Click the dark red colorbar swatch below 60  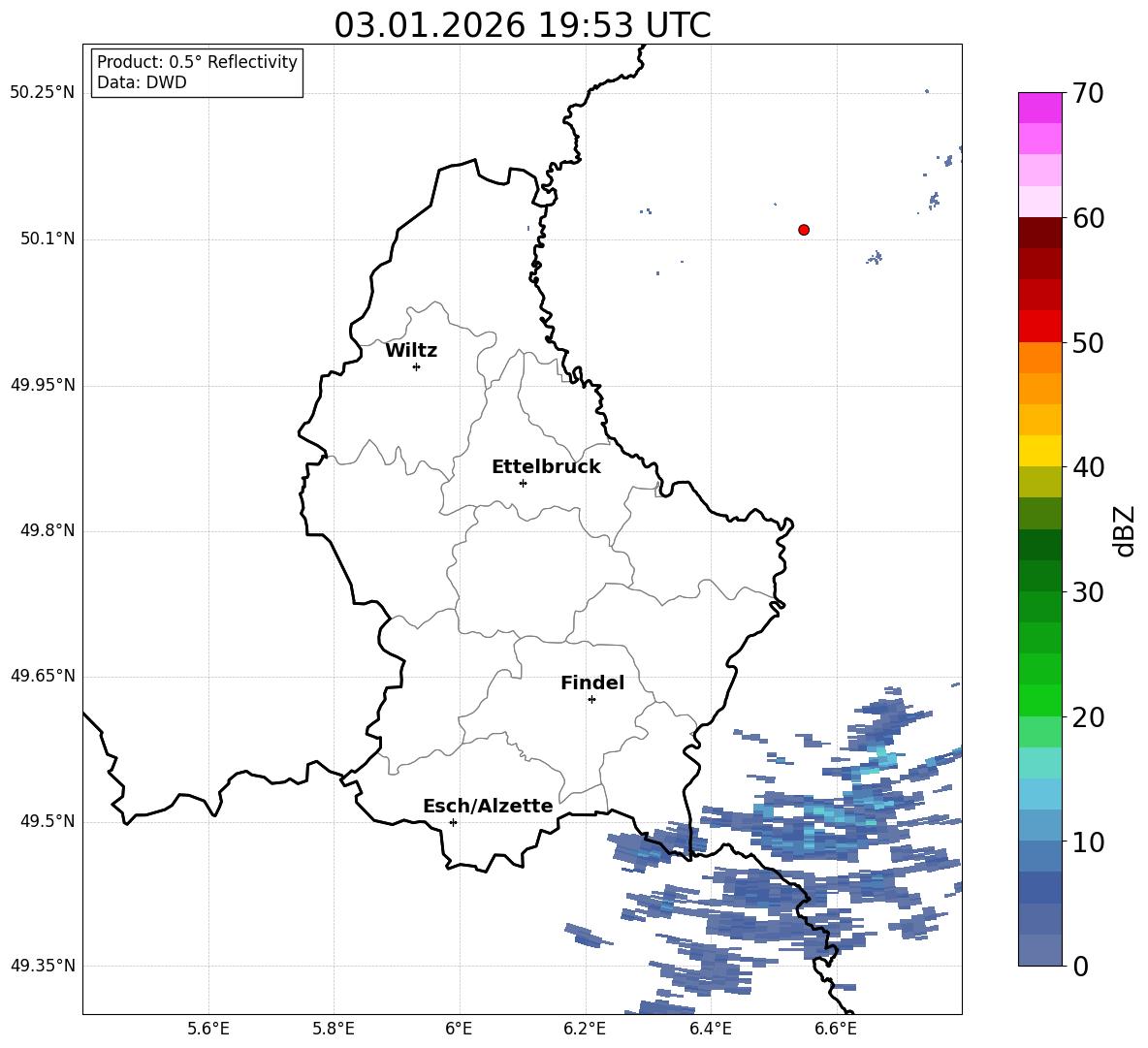[1039, 233]
